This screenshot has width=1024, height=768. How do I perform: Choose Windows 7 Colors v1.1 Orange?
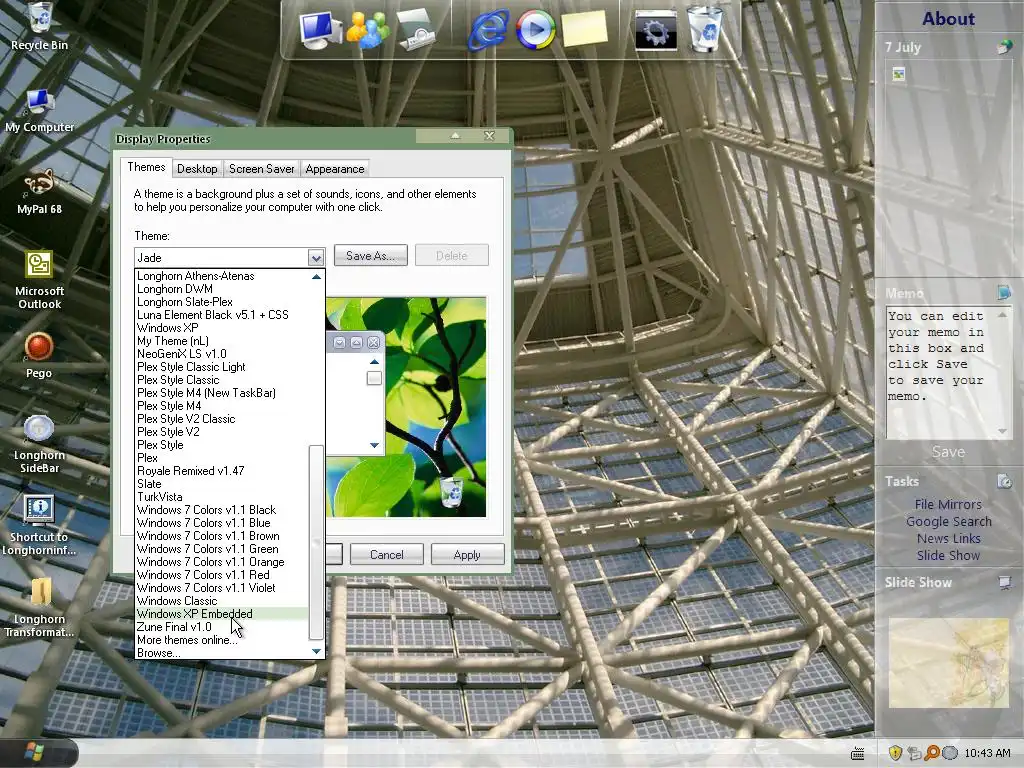tap(221, 562)
